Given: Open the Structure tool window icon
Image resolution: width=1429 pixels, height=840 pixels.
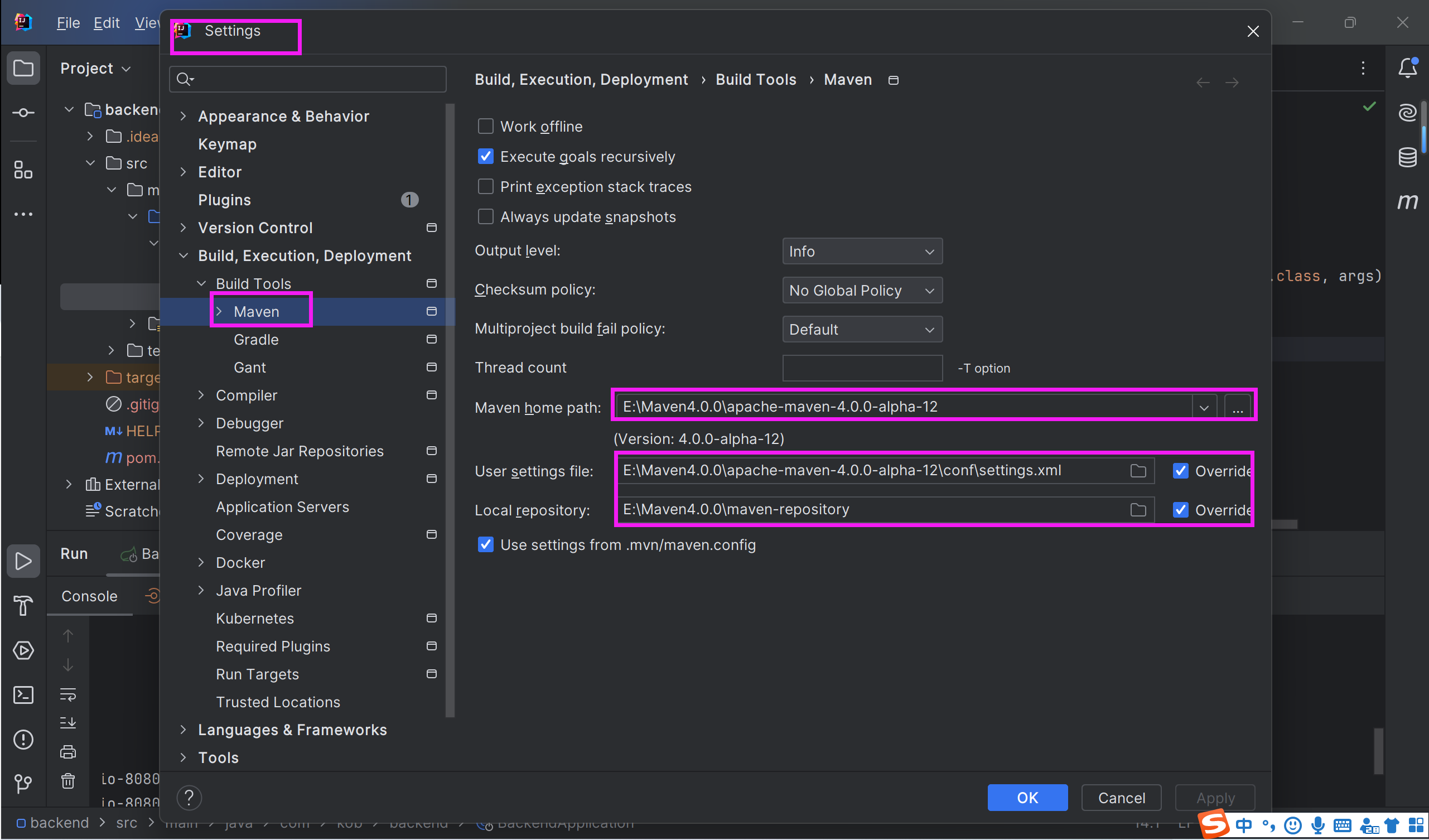Looking at the screenshot, I should [23, 170].
